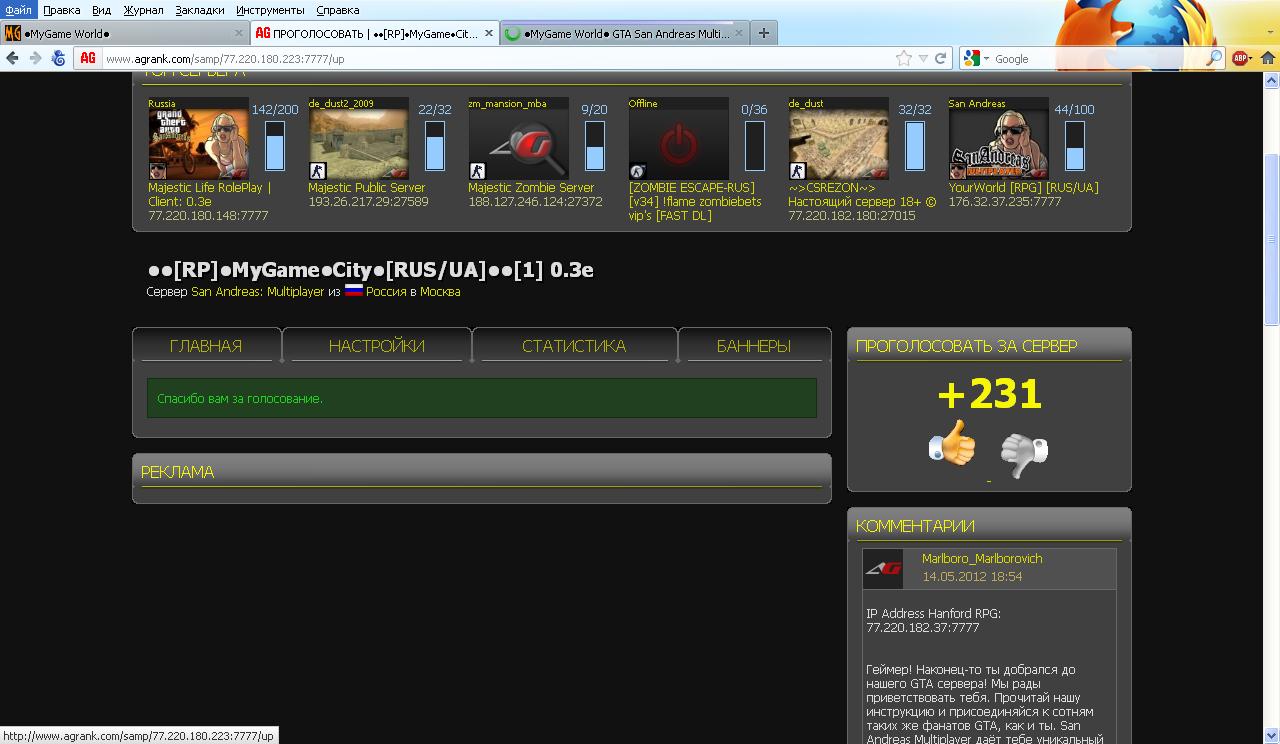Switch to the СТАТИСТИКА tab
This screenshot has width=1280, height=744.
(574, 346)
